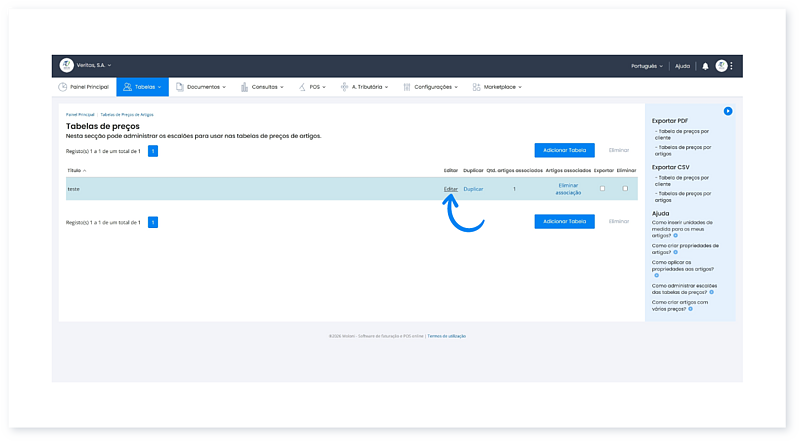This screenshot has height=442, width=800.
Task: Expand the Português language dropdown
Action: pyautogui.click(x=647, y=66)
